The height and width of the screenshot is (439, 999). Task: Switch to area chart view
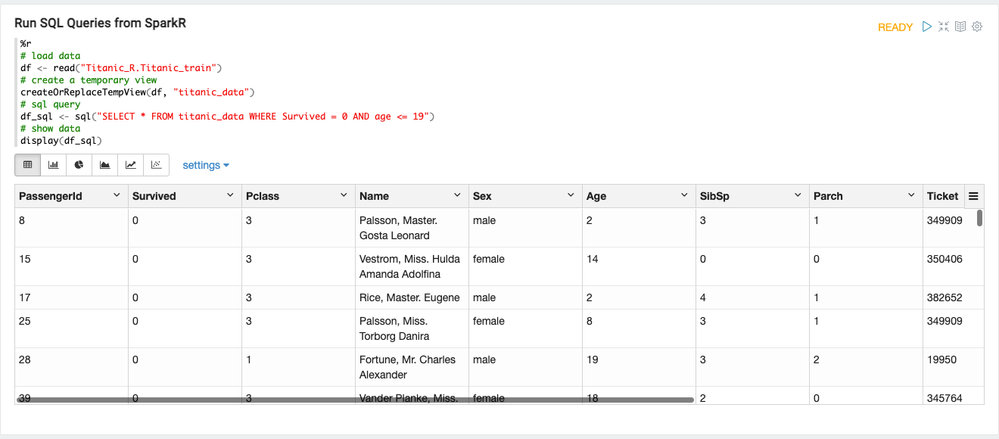(105, 165)
